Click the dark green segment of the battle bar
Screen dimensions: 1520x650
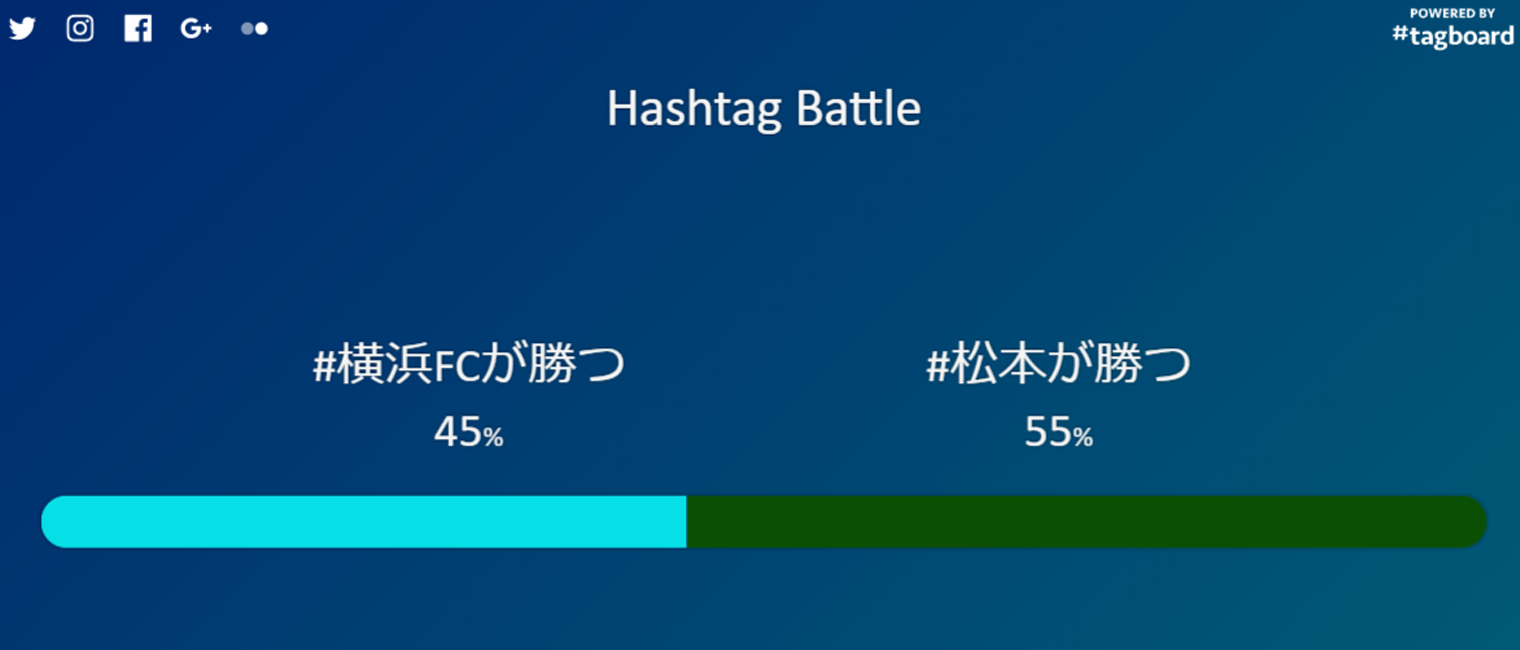[1080, 521]
